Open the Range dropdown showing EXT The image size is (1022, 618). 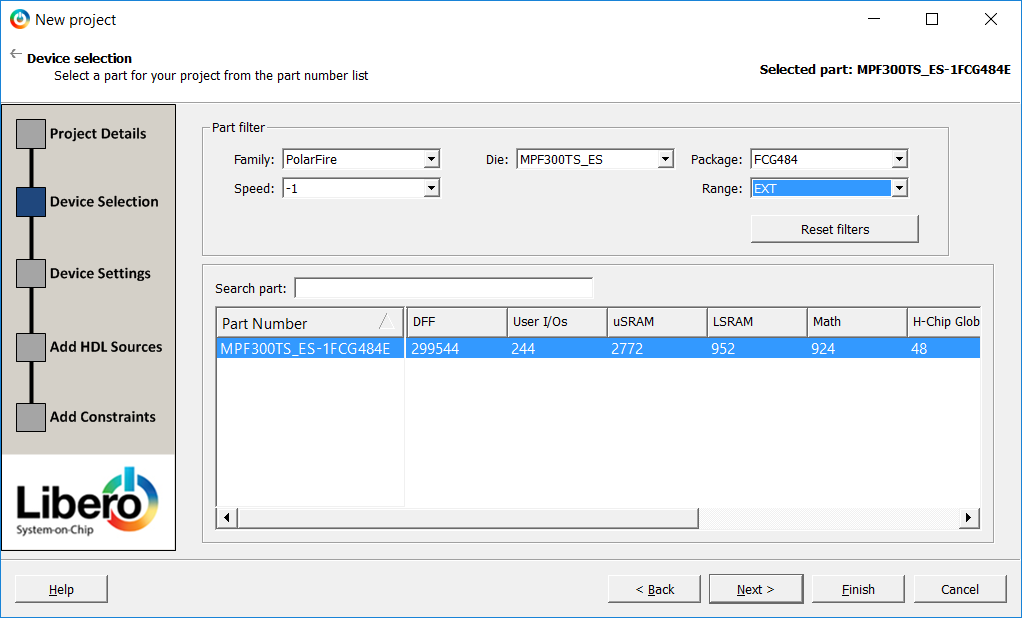pyautogui.click(x=829, y=188)
